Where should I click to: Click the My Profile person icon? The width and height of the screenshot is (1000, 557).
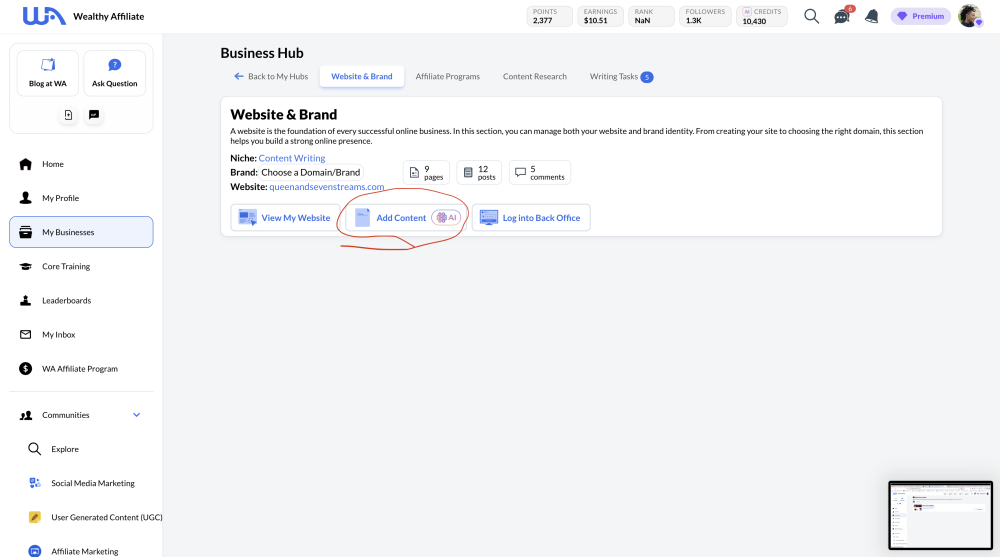point(26,198)
